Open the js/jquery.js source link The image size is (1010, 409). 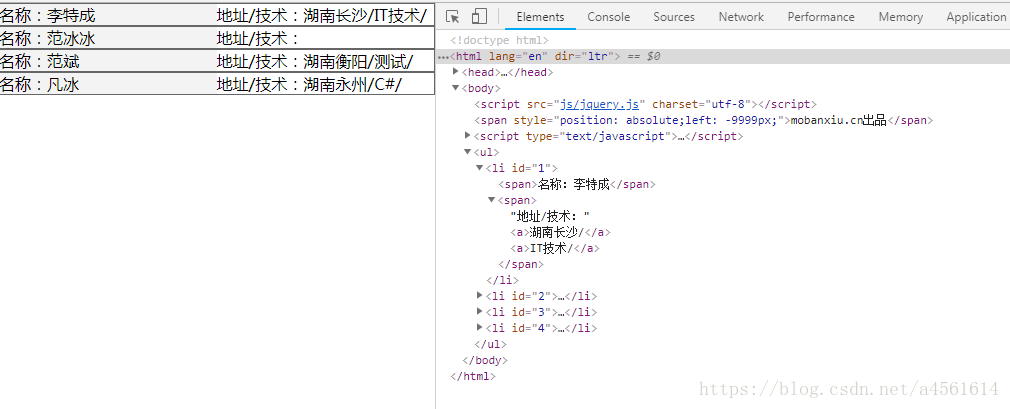(x=599, y=104)
